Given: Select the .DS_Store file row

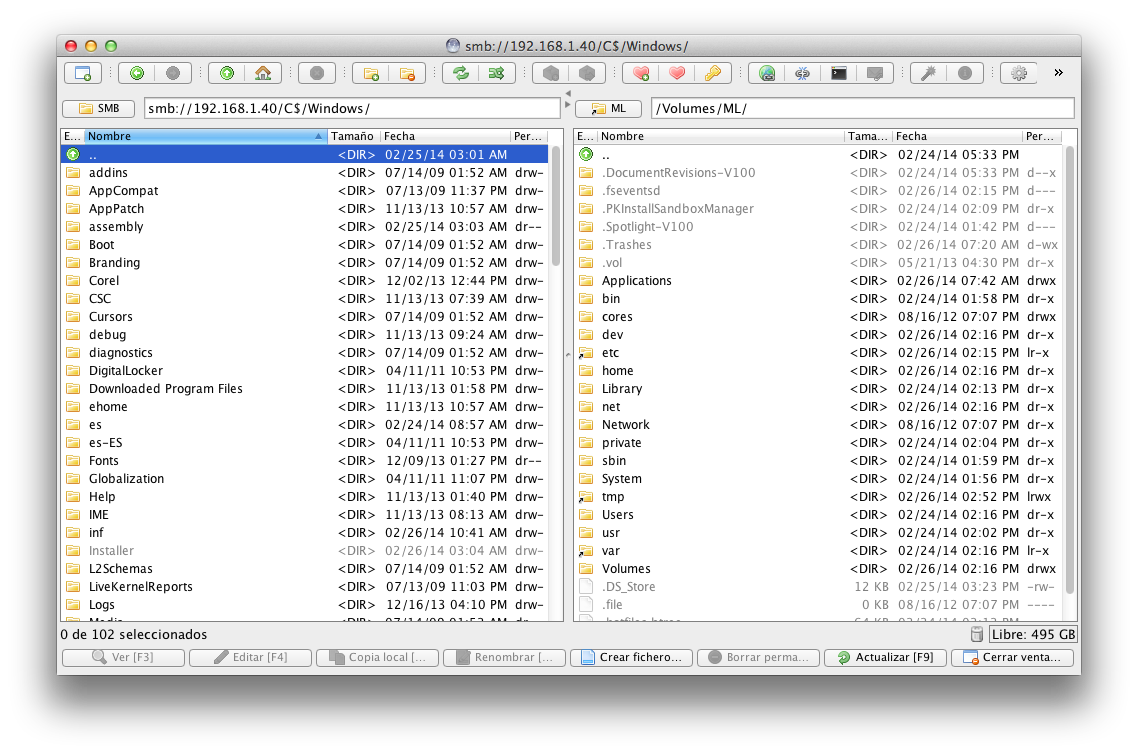Looking at the screenshot, I should click(x=819, y=587).
